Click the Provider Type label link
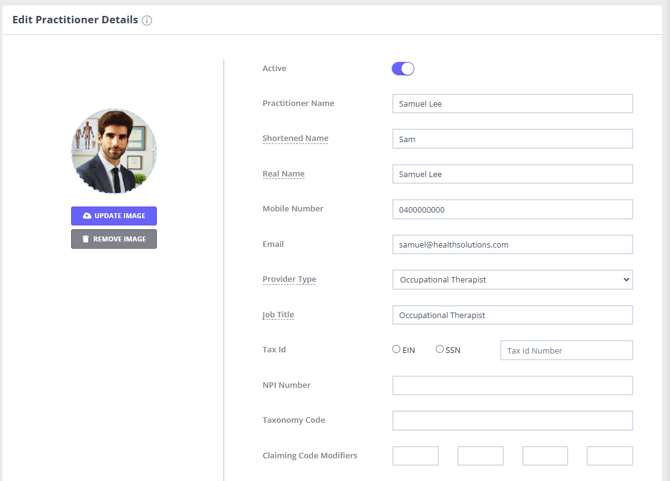Screen dimensions: 670x481 point(289,279)
